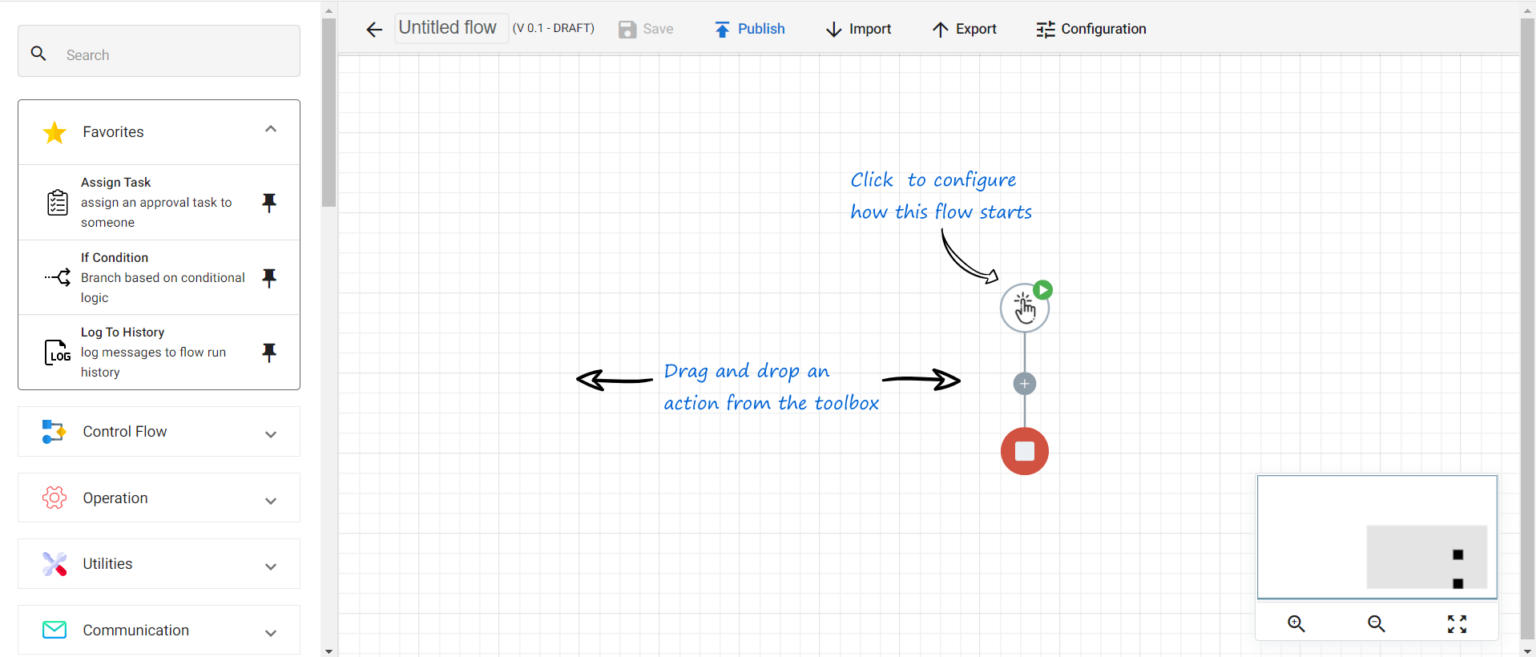Click the Communication envelope icon
The width and height of the screenshot is (1536, 657).
(x=53, y=629)
